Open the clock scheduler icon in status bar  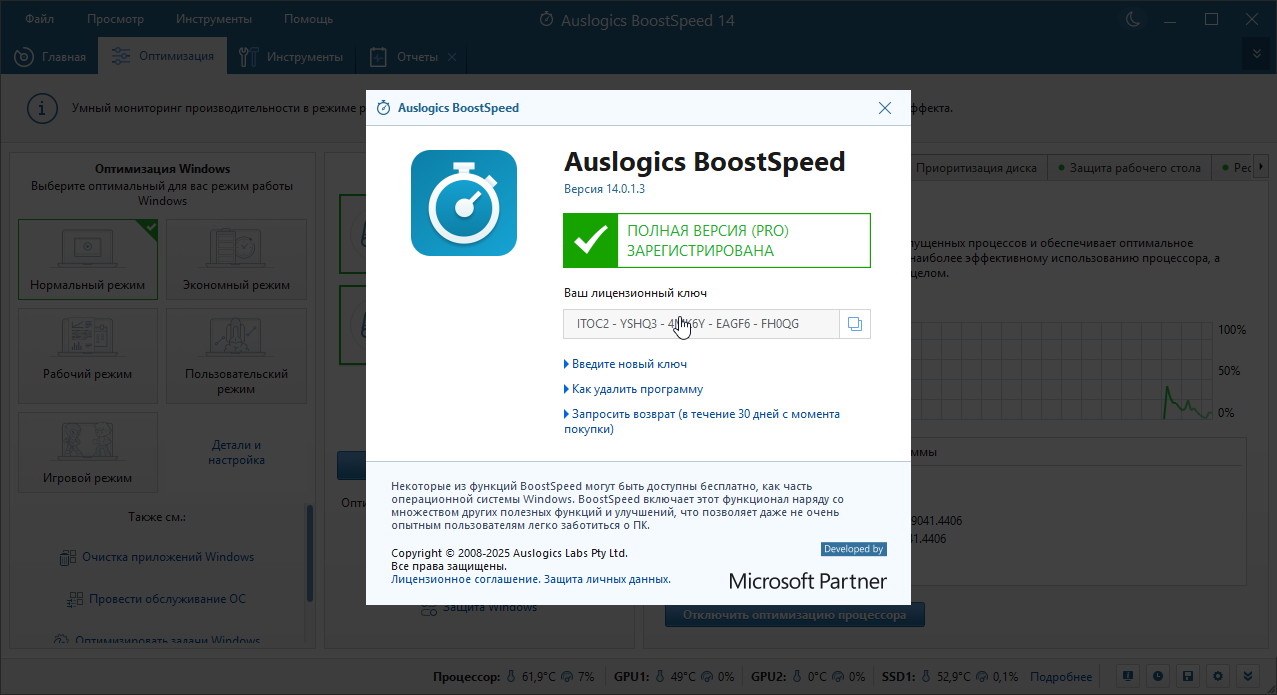[1156, 675]
